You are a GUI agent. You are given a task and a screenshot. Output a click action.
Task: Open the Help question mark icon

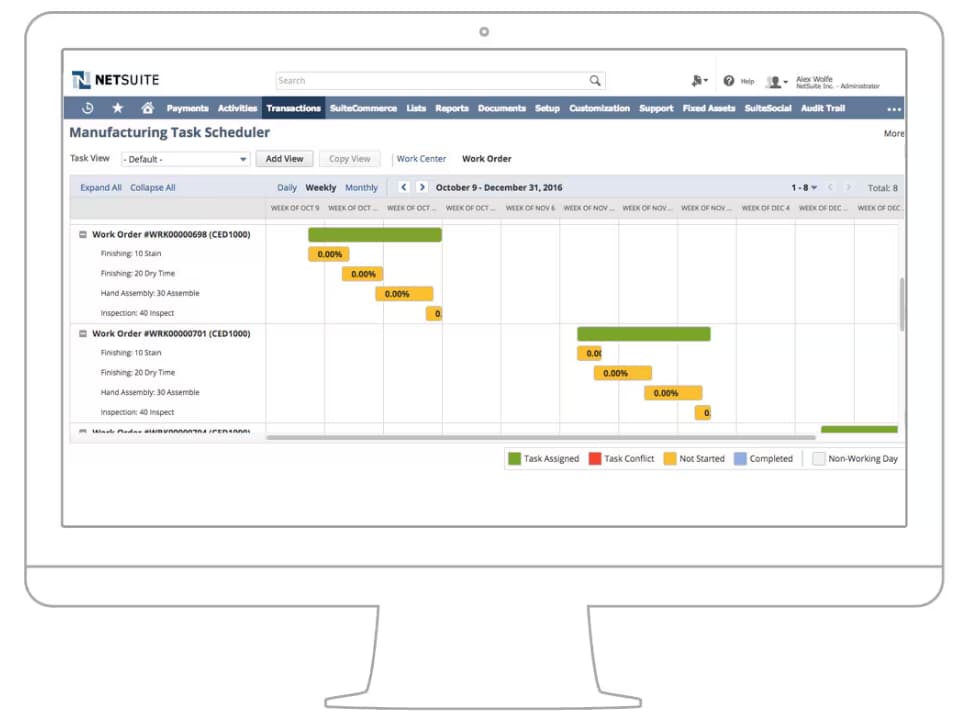pyautogui.click(x=728, y=81)
